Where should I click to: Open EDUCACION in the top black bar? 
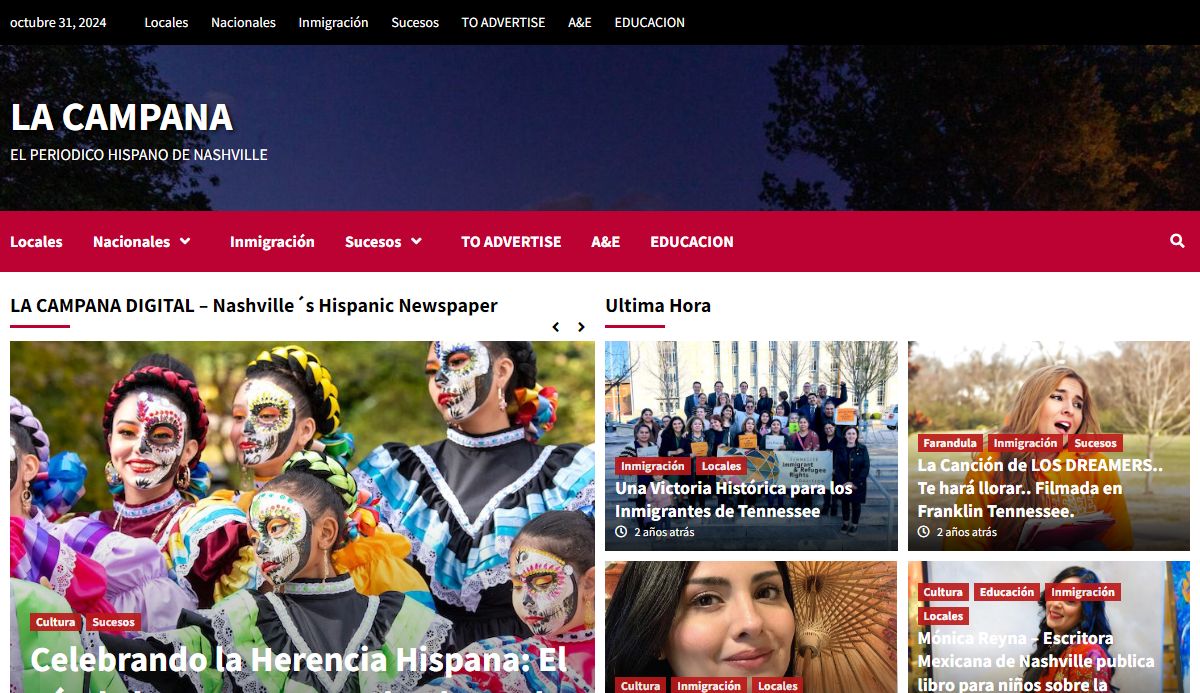[650, 22]
